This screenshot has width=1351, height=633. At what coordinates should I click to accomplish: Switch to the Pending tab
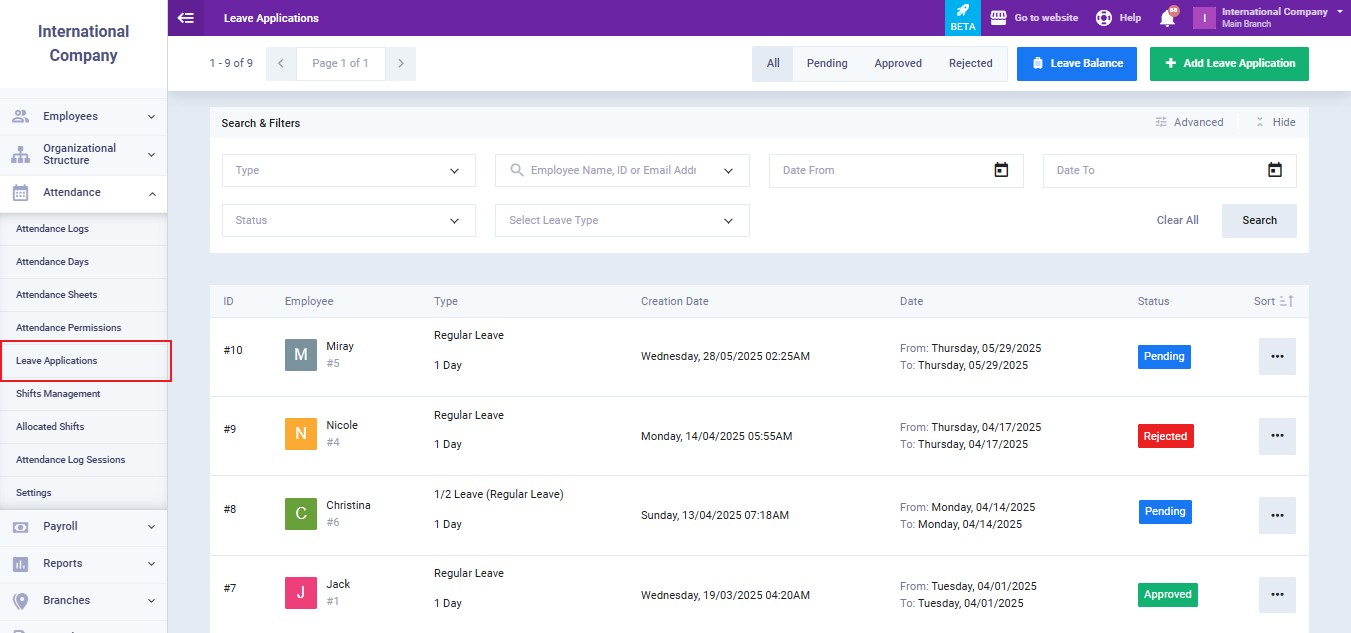click(x=826, y=63)
